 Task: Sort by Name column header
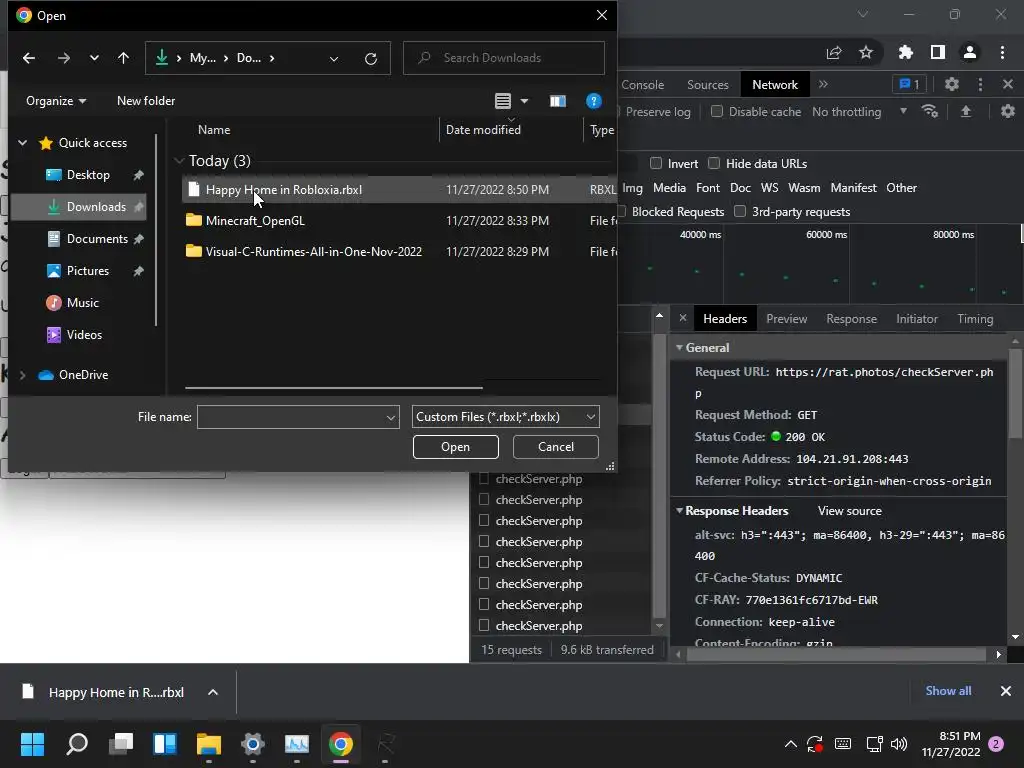(214, 129)
